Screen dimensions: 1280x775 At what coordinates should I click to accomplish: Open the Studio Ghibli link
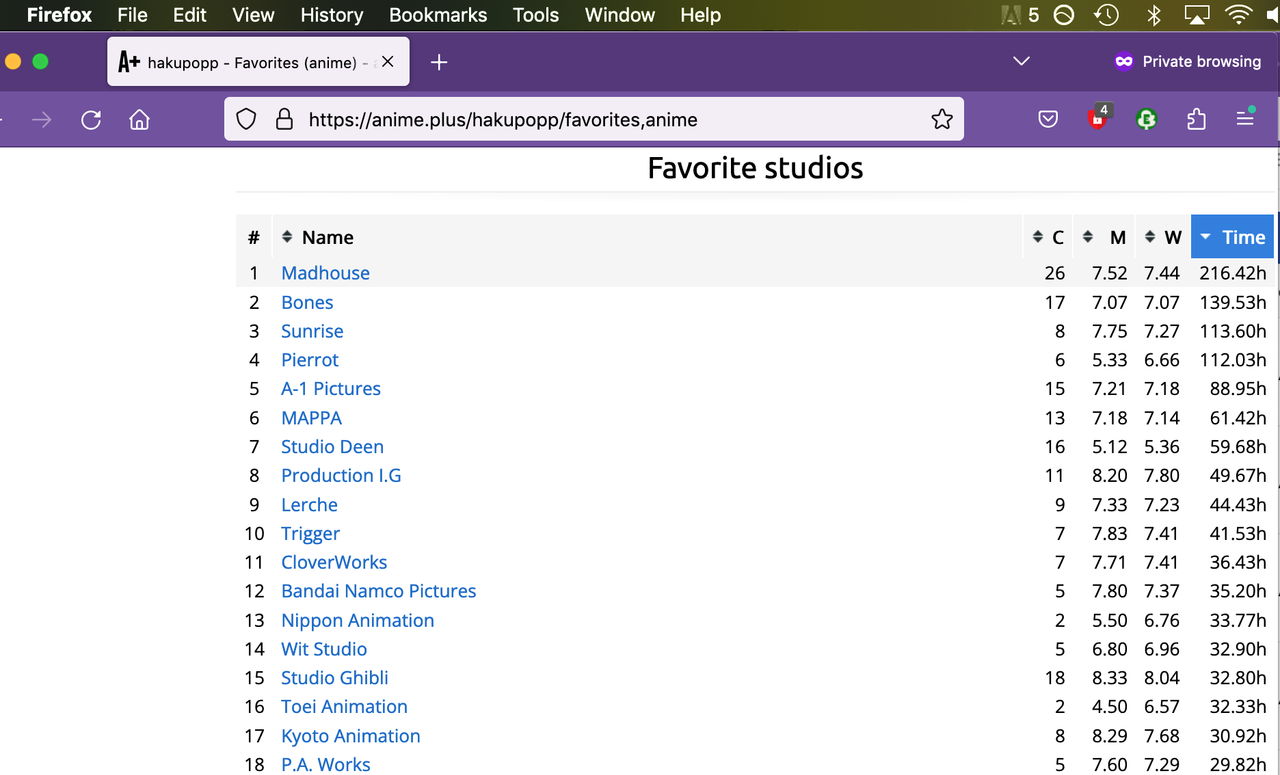(334, 678)
